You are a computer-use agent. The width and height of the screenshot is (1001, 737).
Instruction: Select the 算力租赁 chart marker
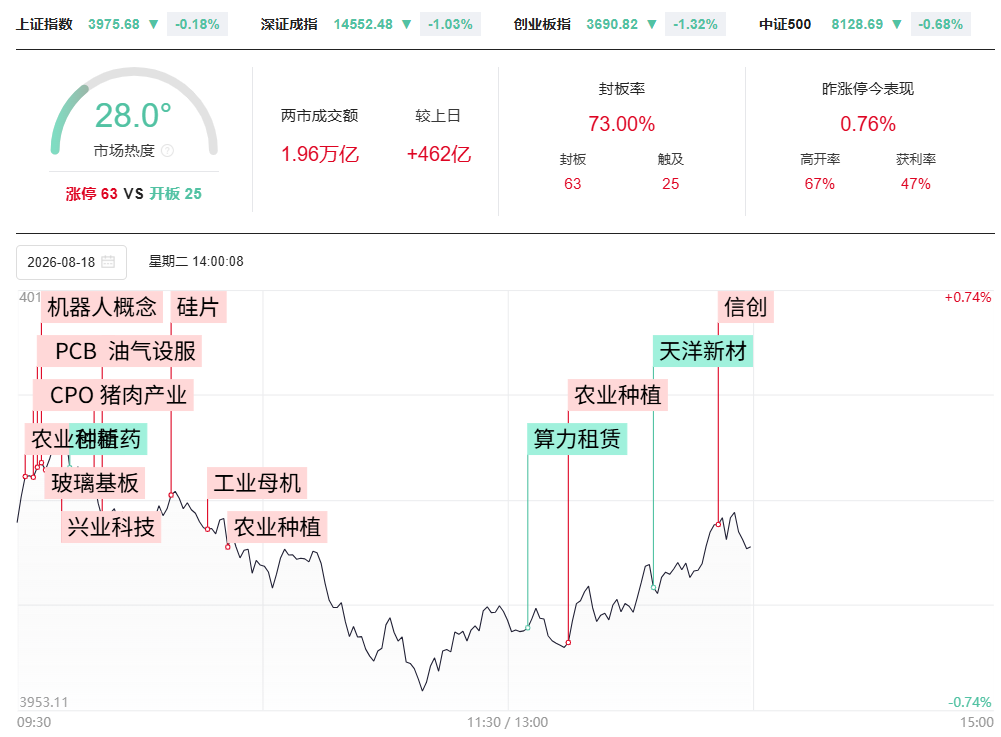tap(577, 439)
